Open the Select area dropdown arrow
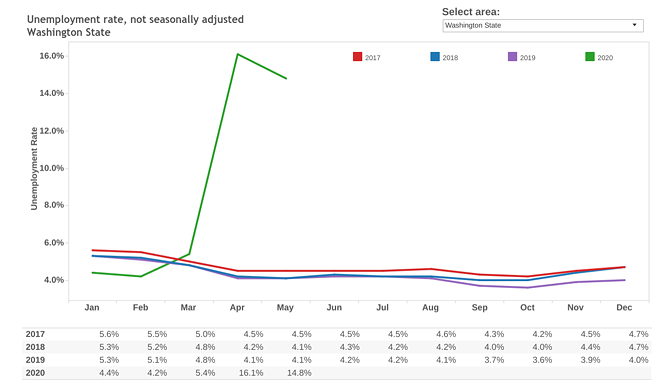This screenshot has height=386, width=660. tap(634, 25)
